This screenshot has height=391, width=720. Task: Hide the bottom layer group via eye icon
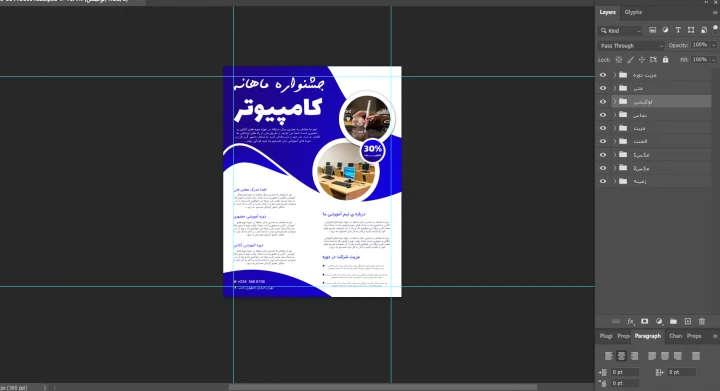click(603, 181)
